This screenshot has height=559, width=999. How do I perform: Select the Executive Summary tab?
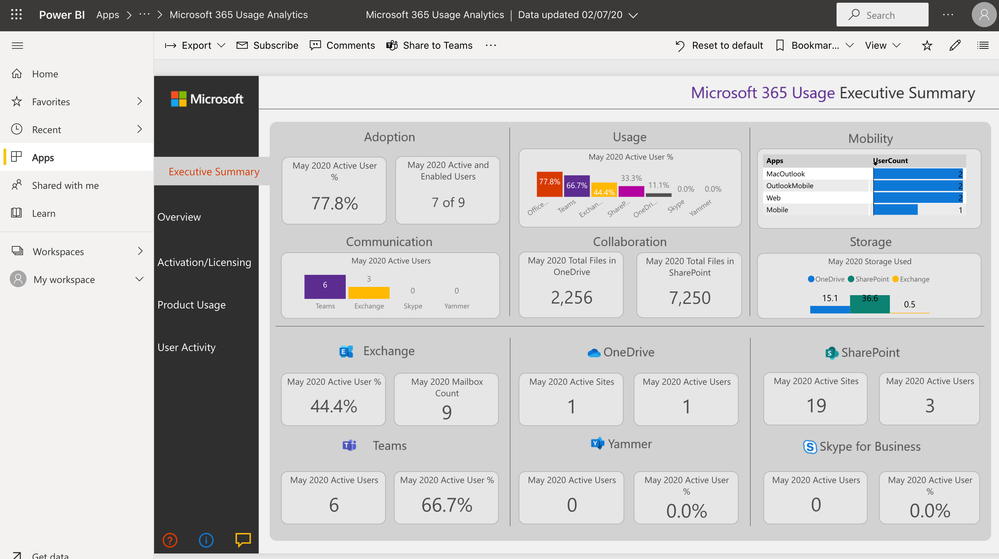214,171
